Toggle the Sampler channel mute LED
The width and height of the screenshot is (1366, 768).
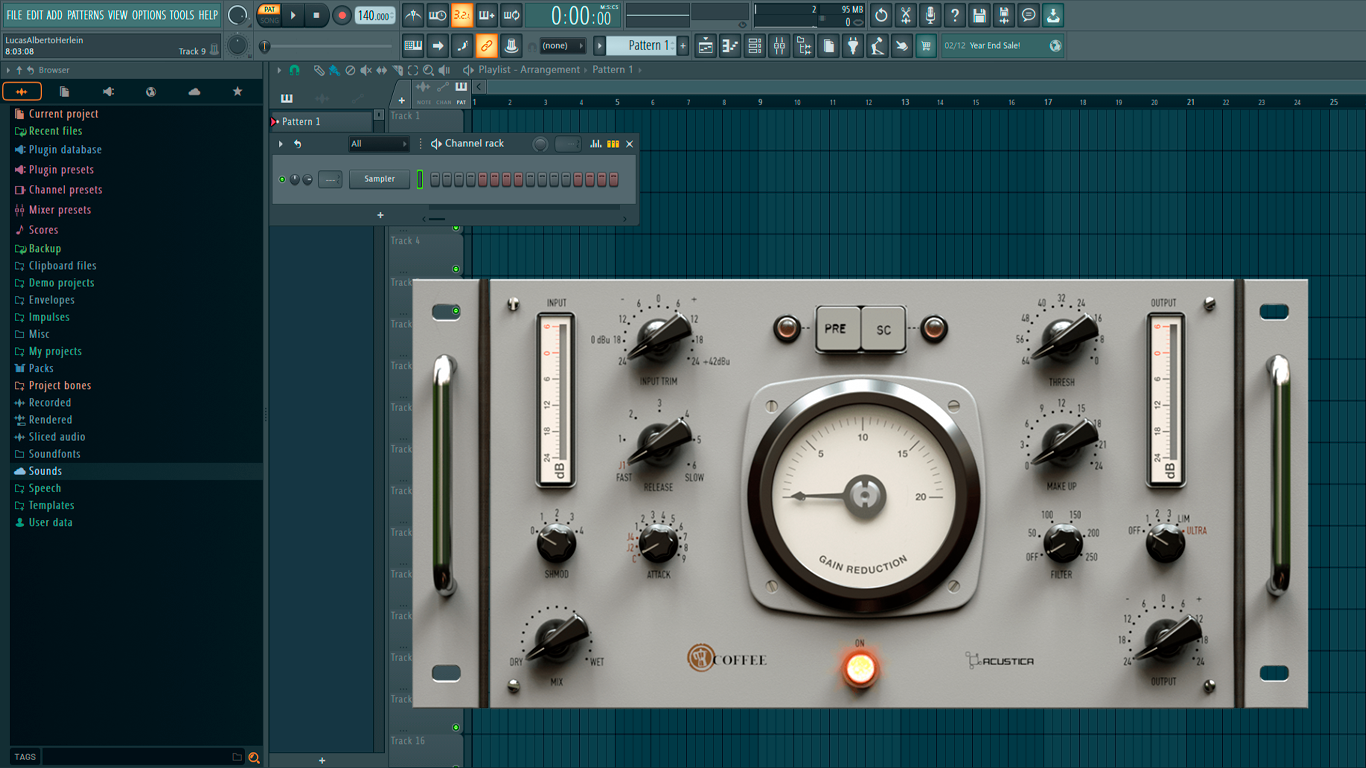coord(282,180)
